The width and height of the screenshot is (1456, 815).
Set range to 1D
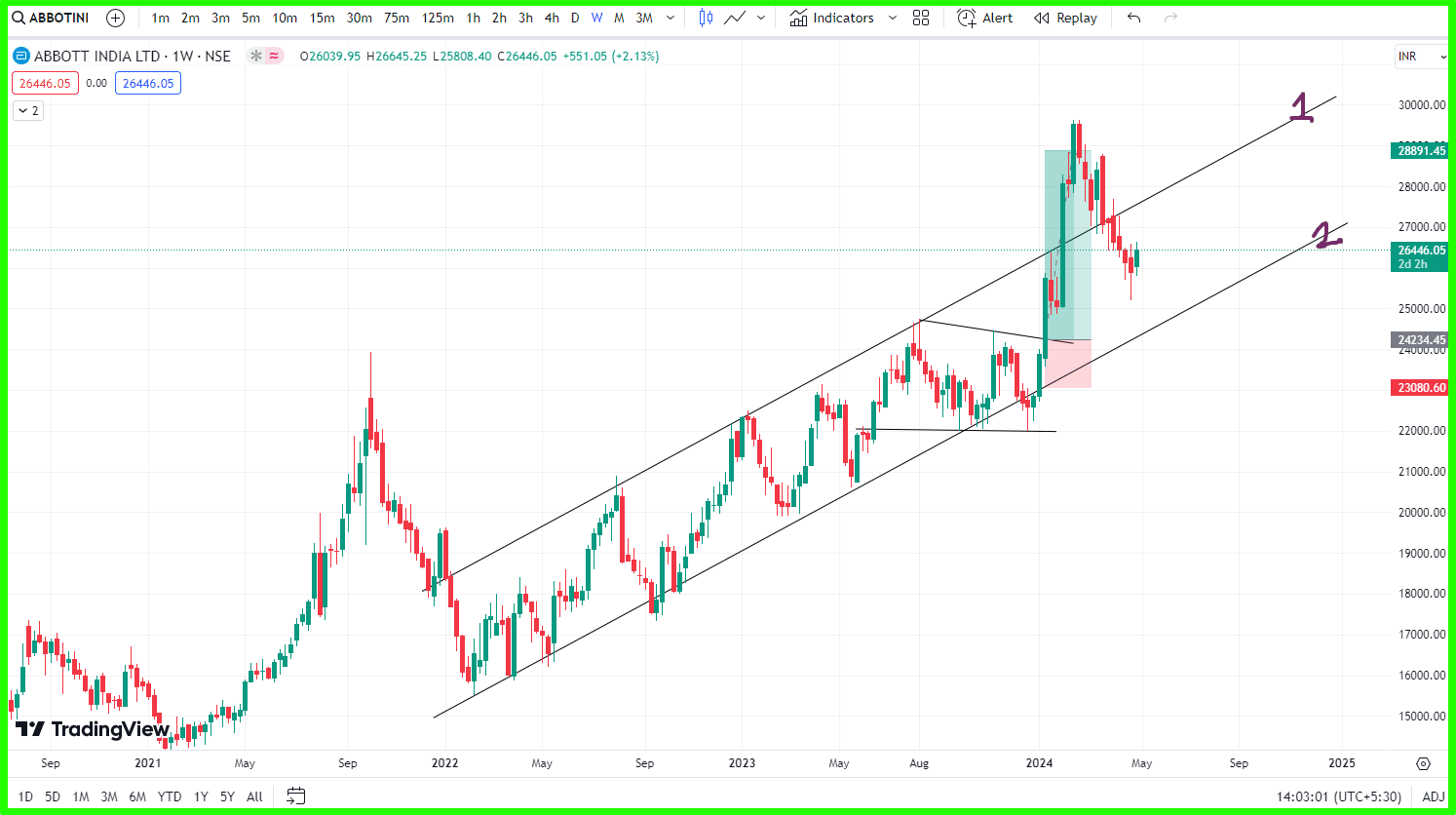[x=25, y=796]
